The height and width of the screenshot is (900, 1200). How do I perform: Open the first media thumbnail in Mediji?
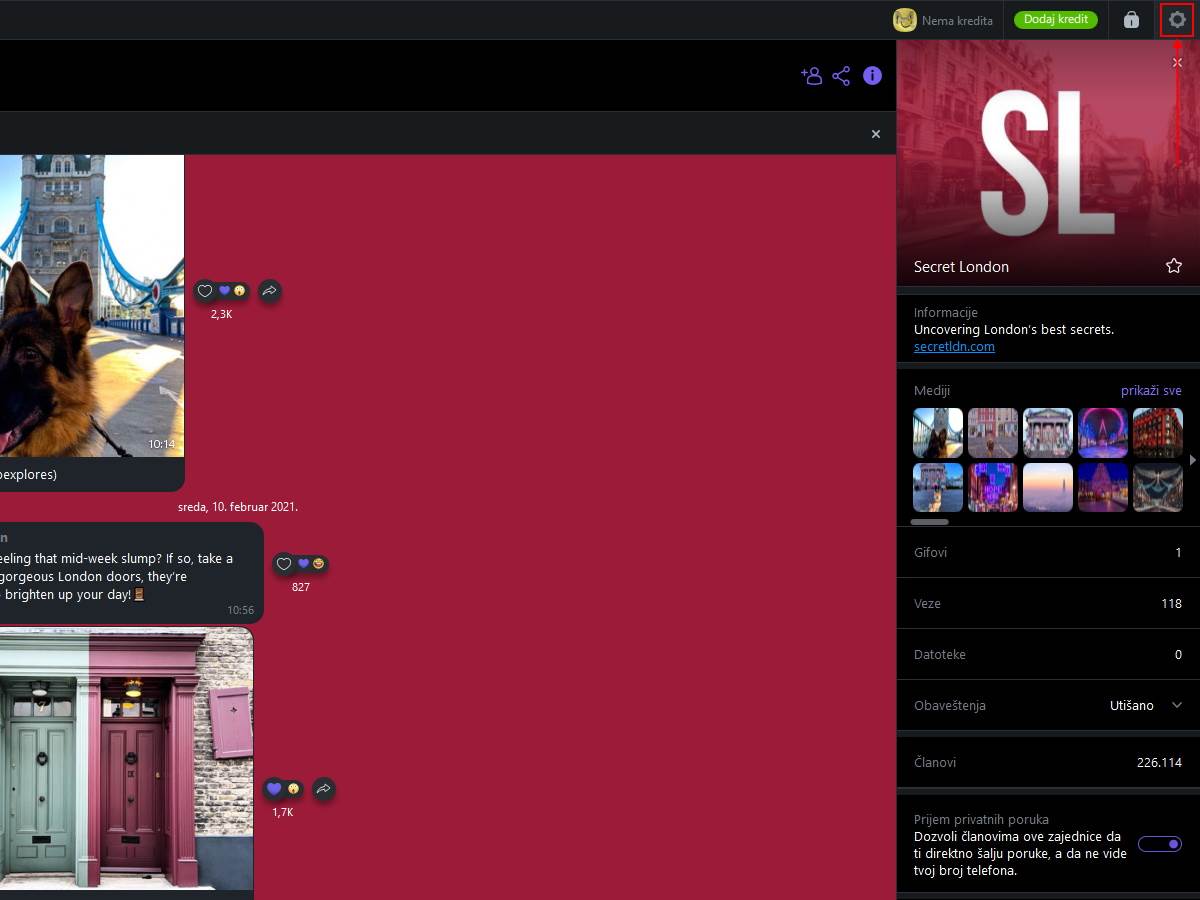click(x=937, y=432)
